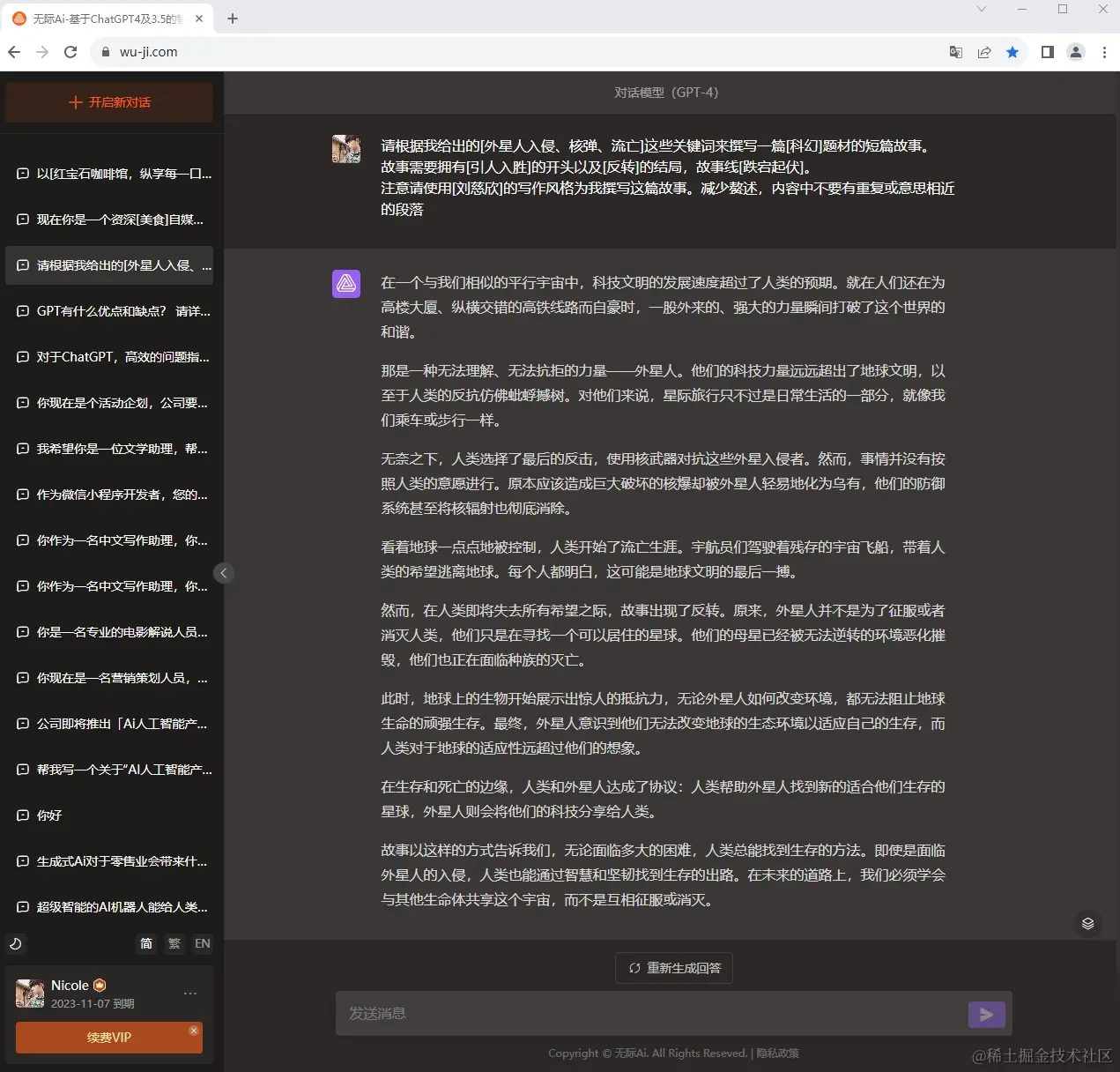This screenshot has height=1072, width=1120.
Task: Send message with the purple paper-plane icon
Action: [986, 1014]
